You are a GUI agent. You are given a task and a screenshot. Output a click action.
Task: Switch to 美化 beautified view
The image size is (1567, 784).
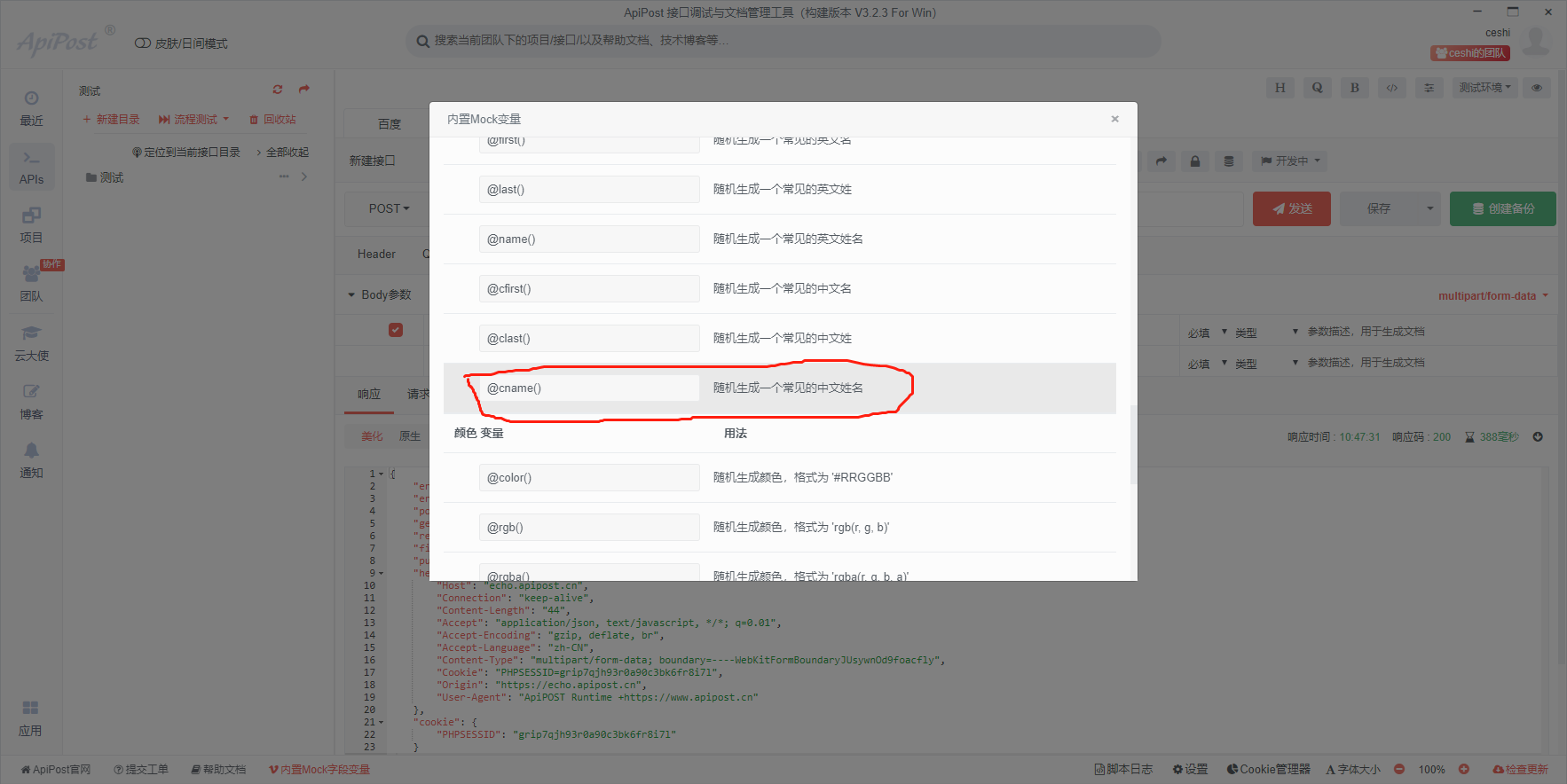click(372, 436)
